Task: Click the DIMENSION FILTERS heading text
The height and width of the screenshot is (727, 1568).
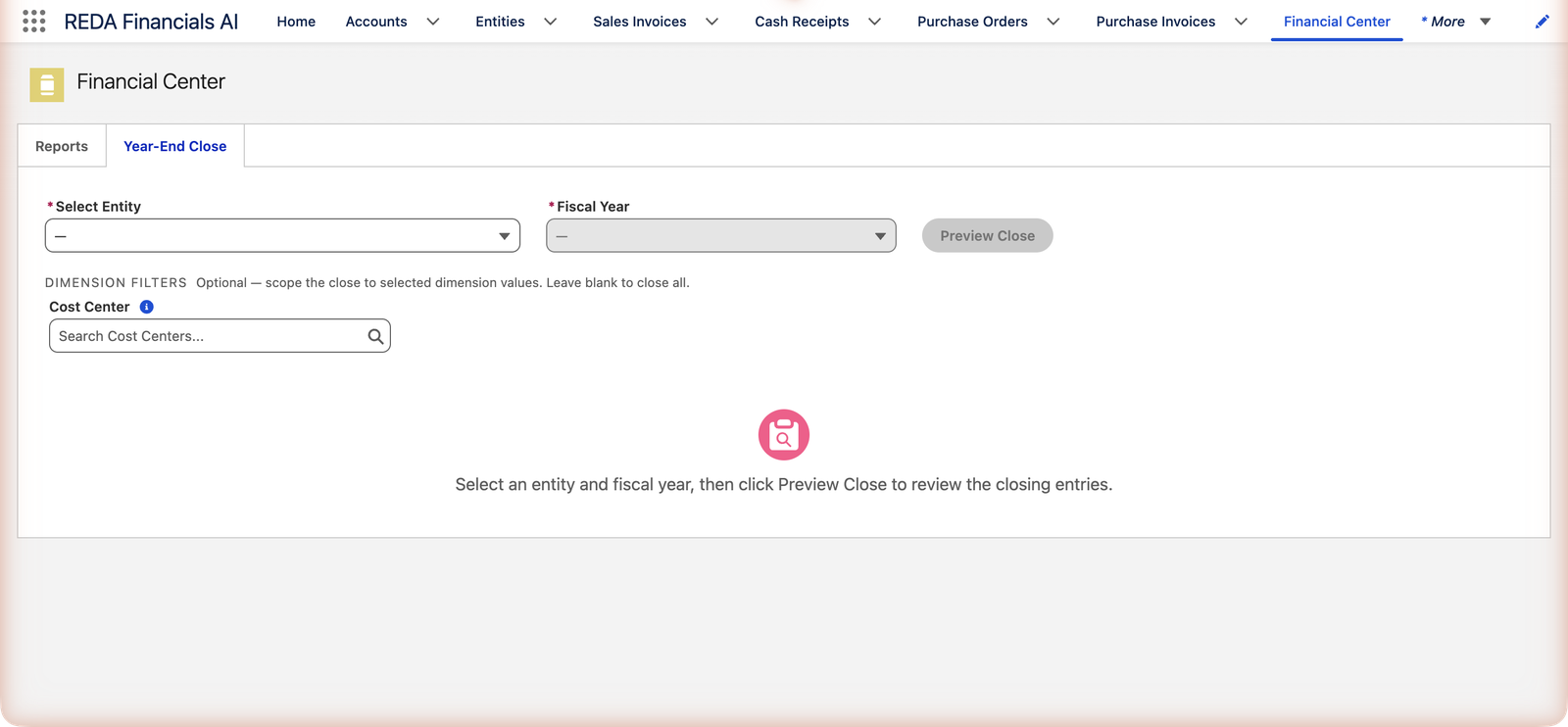Action: pyautogui.click(x=116, y=283)
